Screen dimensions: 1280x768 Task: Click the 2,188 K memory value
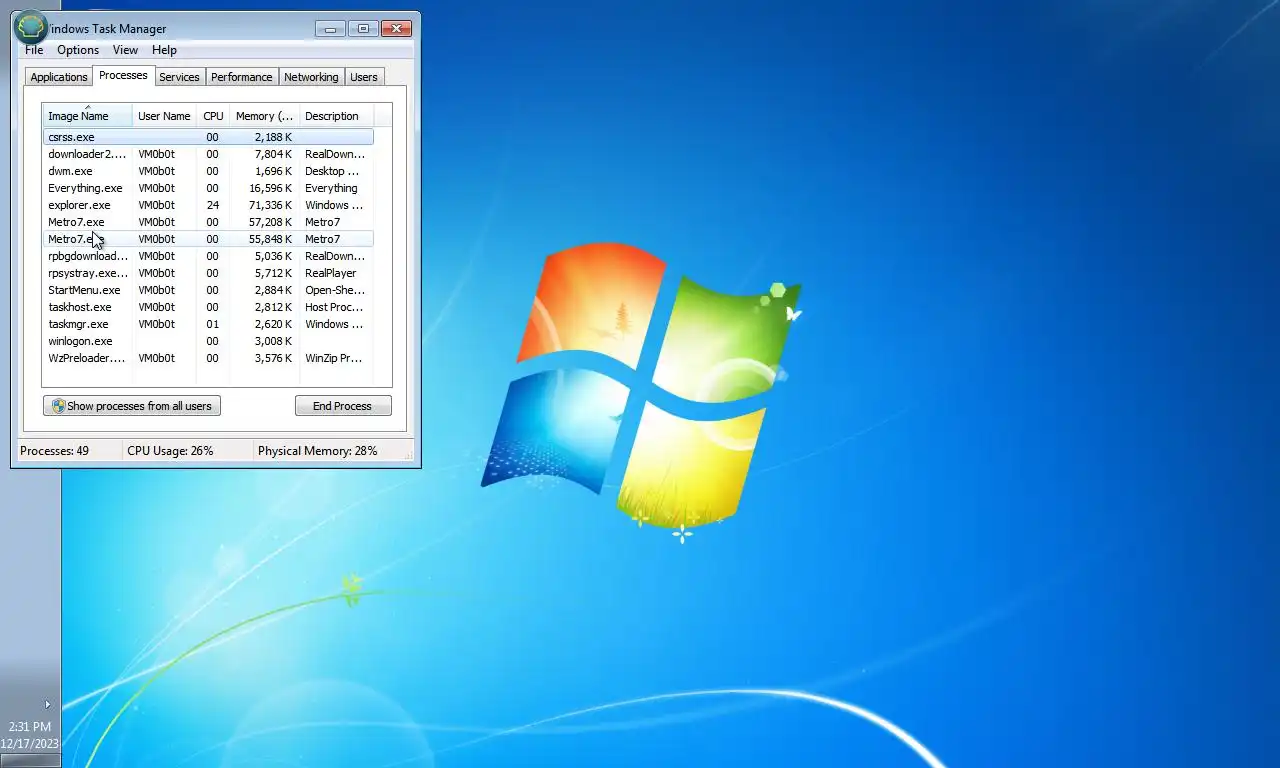(x=273, y=137)
